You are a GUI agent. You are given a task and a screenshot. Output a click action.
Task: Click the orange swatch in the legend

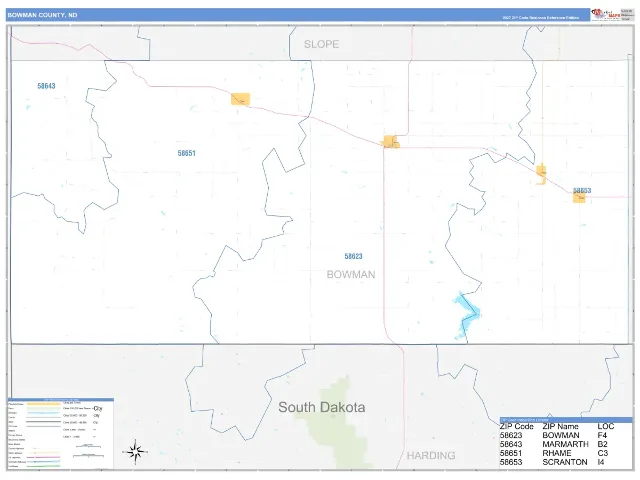[44, 404]
